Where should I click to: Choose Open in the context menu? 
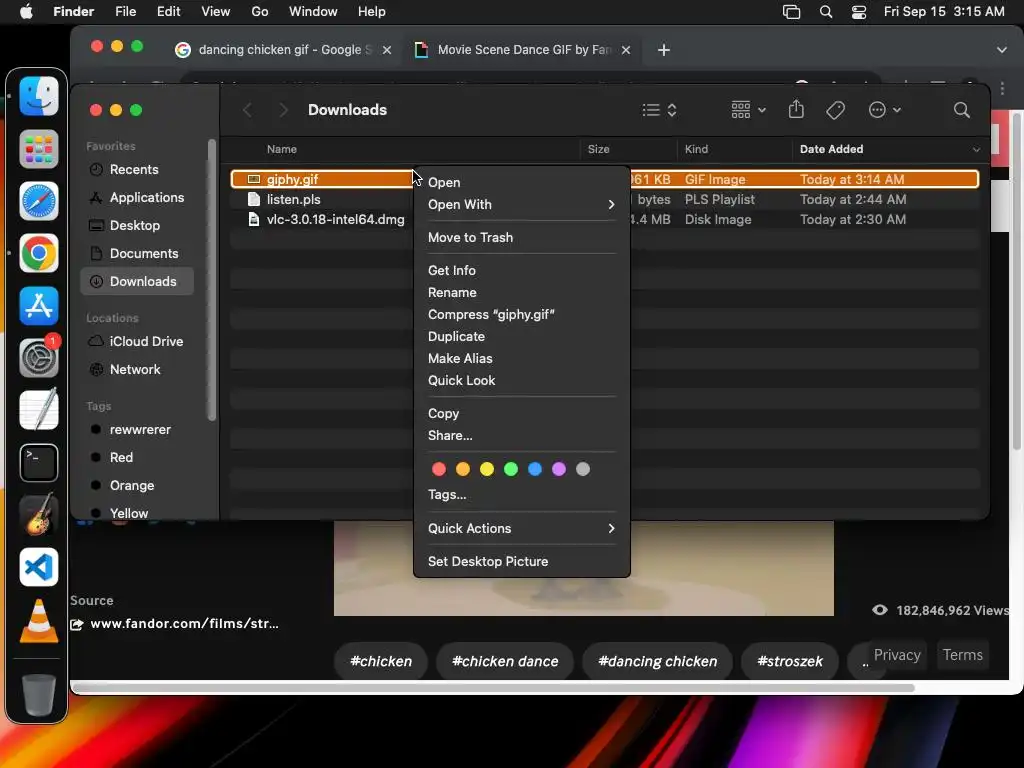click(521, 182)
